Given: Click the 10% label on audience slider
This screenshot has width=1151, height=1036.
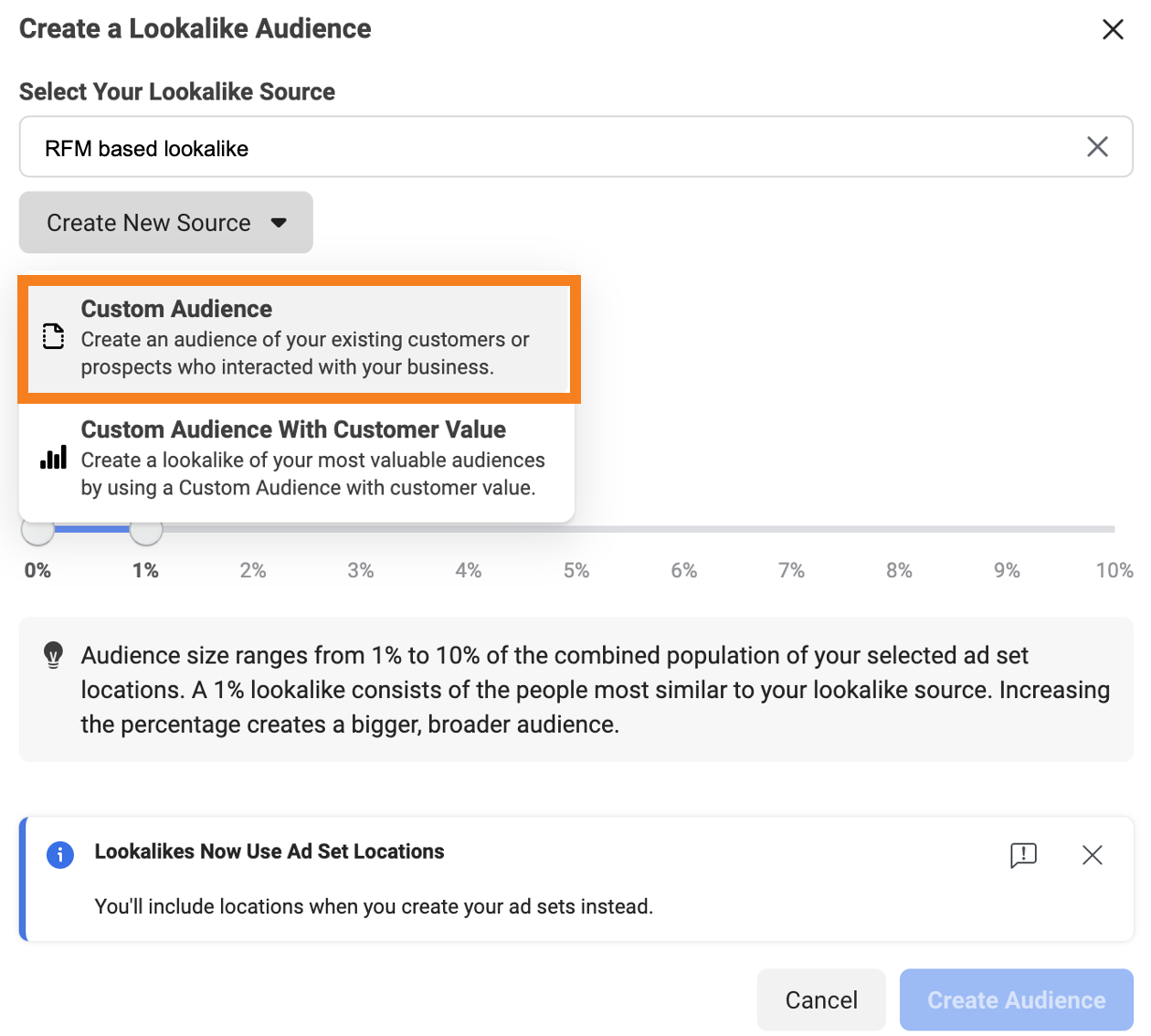Looking at the screenshot, I should click(x=1114, y=571).
